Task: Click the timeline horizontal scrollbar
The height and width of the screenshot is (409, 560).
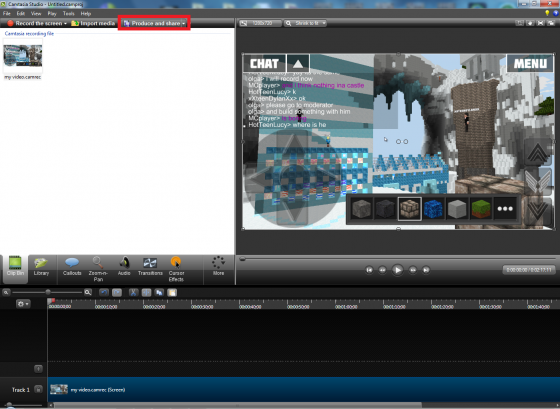Action: pos(238,405)
